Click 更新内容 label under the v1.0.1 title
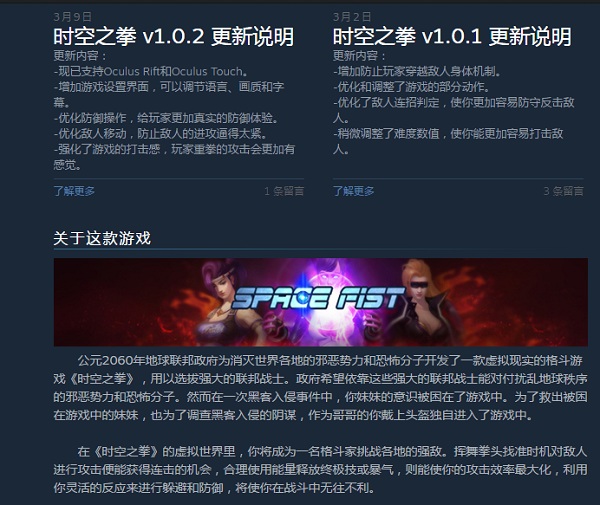 point(359,56)
